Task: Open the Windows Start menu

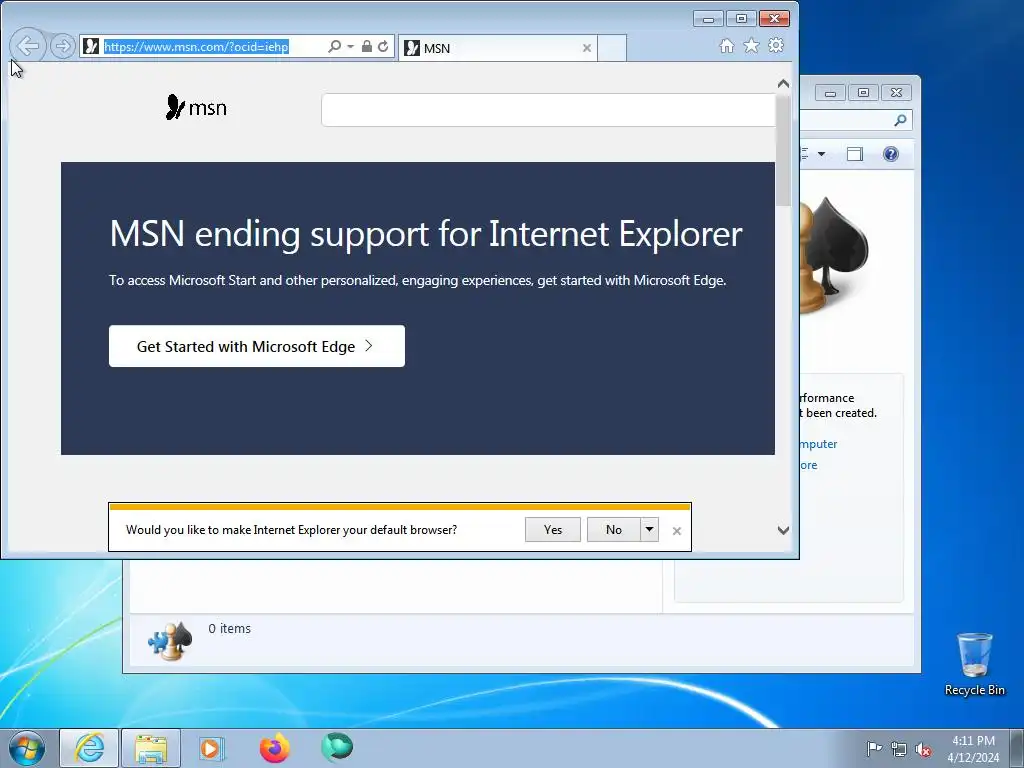Action: [x=27, y=748]
